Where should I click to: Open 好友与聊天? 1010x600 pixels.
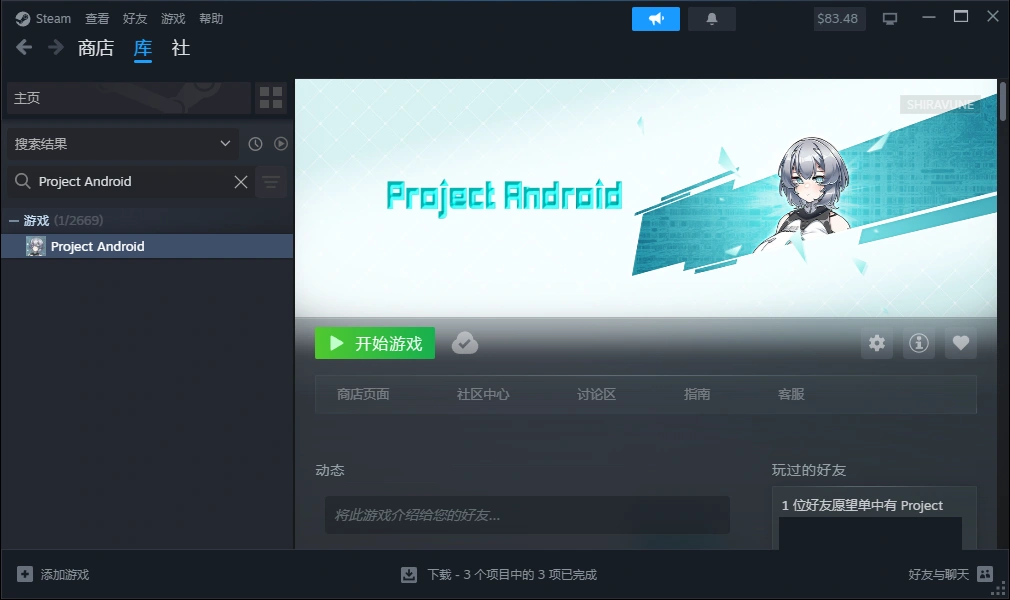939,574
